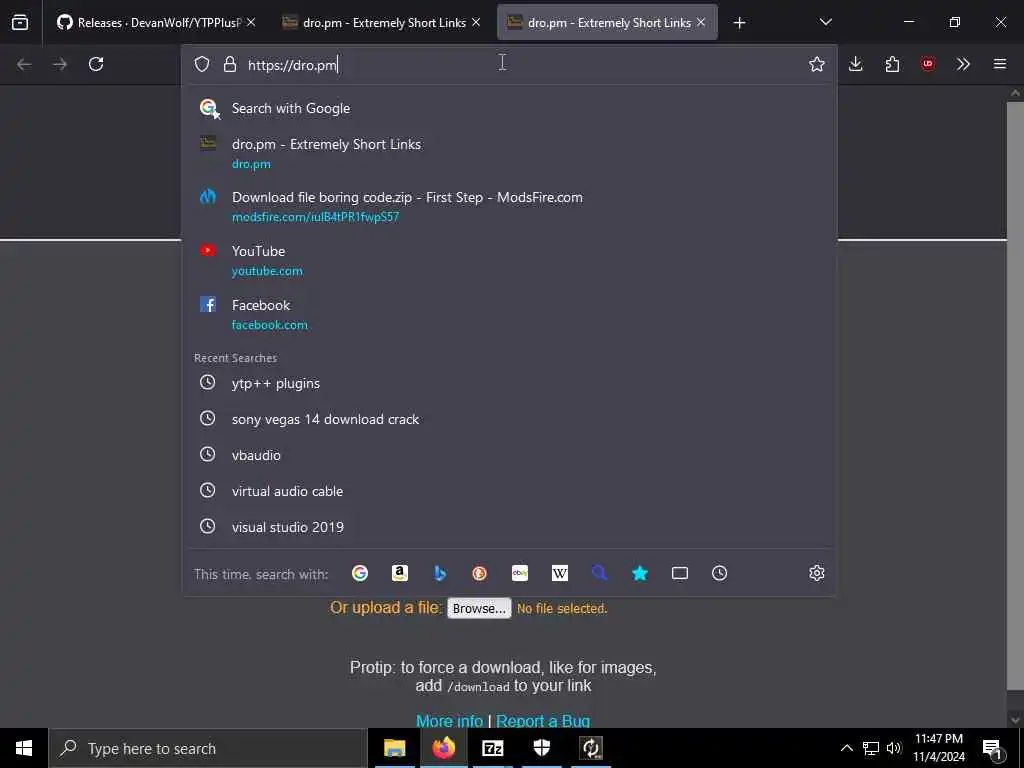Switch to the middle dro.pm tab

[x=381, y=22]
